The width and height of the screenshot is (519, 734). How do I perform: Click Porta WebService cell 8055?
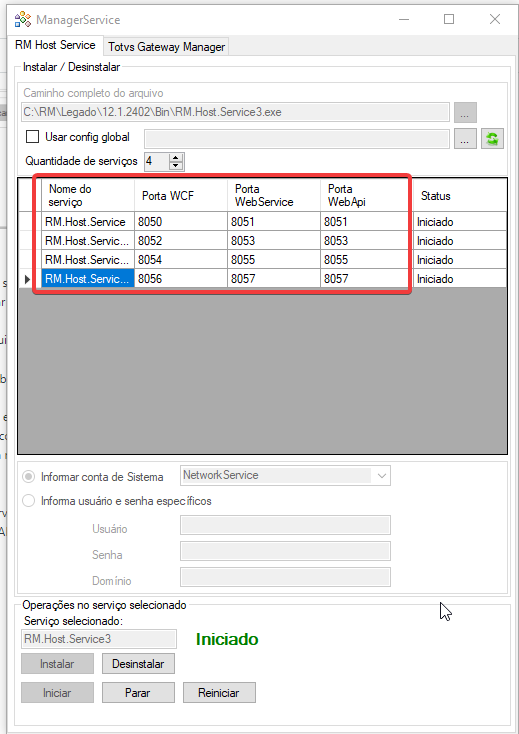(x=274, y=259)
